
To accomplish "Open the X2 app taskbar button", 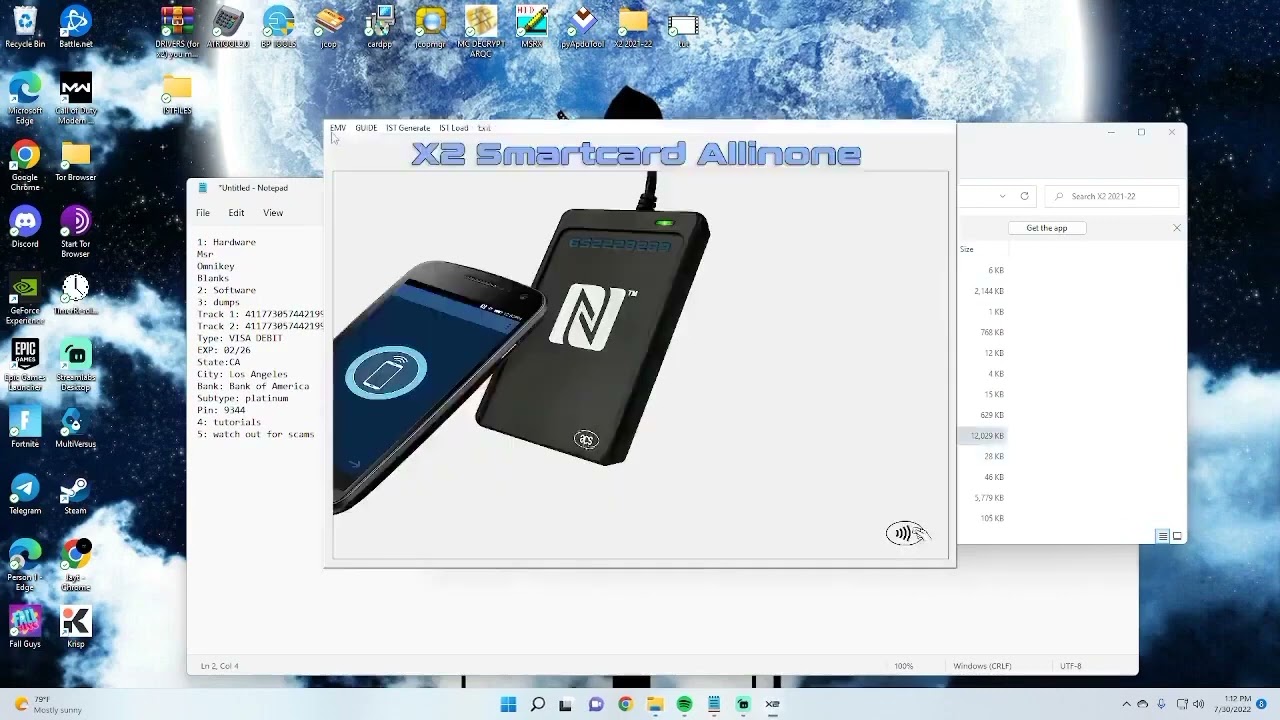I will pos(772,704).
